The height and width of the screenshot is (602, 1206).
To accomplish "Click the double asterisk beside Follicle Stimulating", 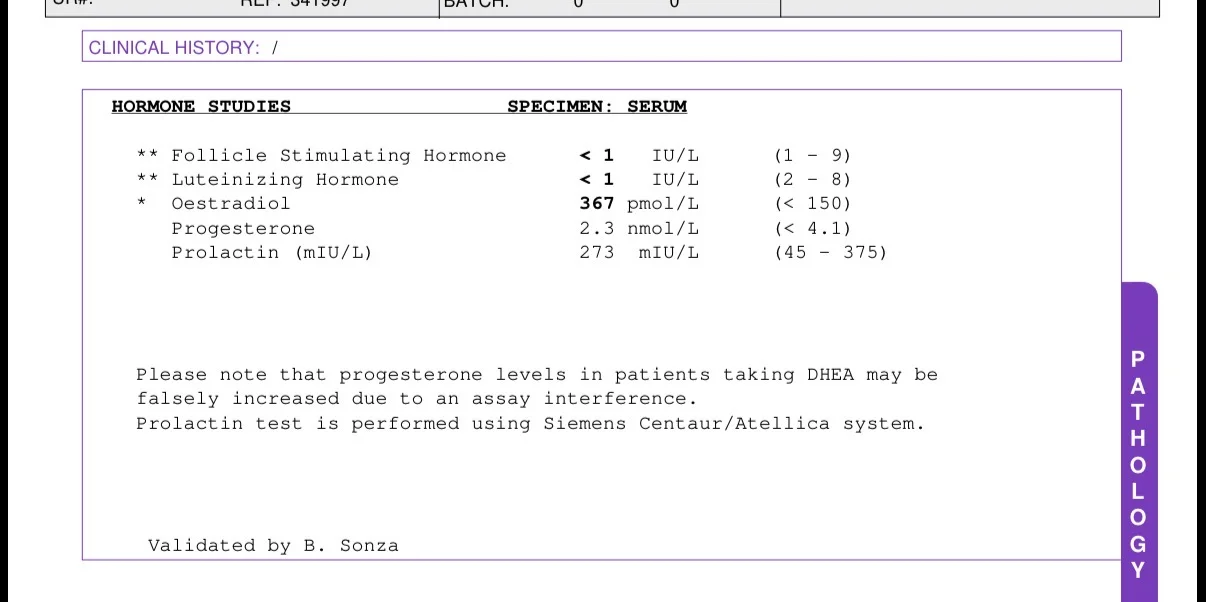I will (148, 155).
